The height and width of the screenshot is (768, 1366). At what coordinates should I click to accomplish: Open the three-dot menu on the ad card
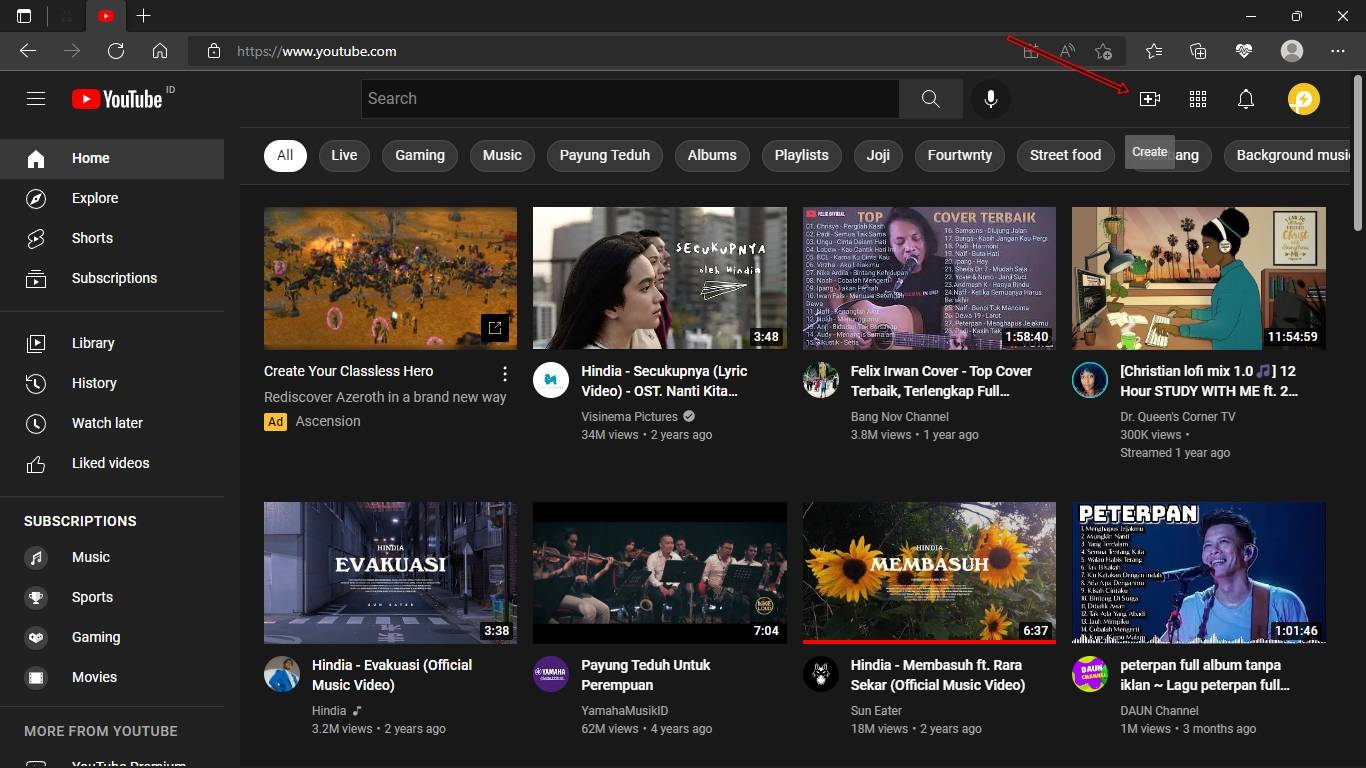tap(505, 374)
